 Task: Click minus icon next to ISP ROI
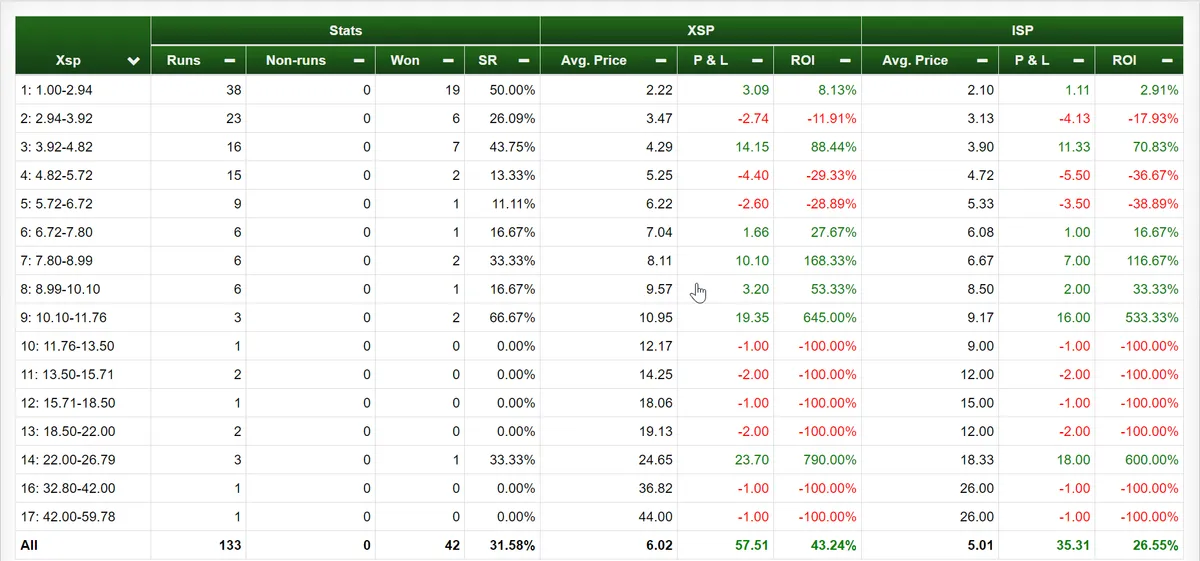[1165, 61]
